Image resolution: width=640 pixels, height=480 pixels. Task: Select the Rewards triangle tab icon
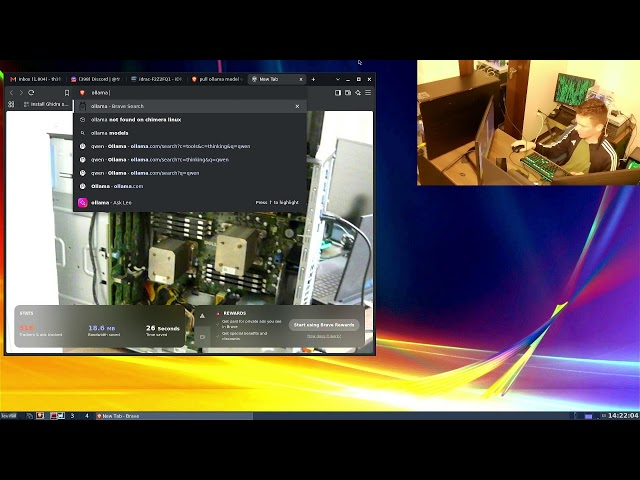[x=202, y=316]
